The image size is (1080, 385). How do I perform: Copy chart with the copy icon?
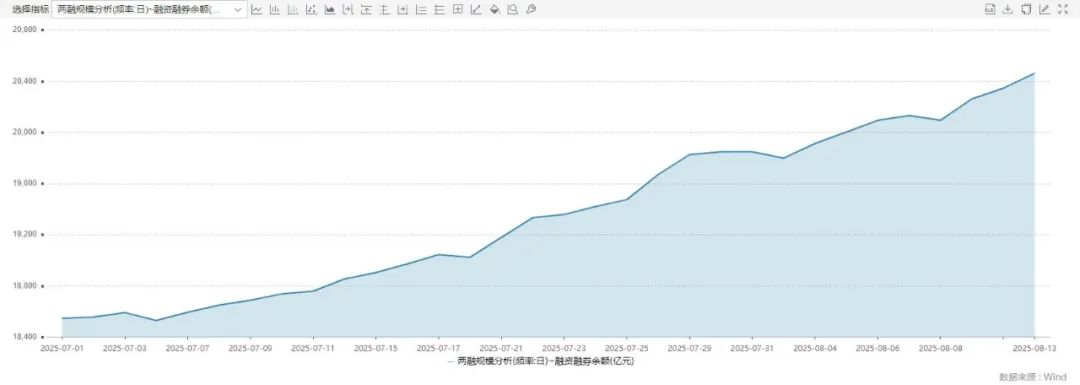1026,10
